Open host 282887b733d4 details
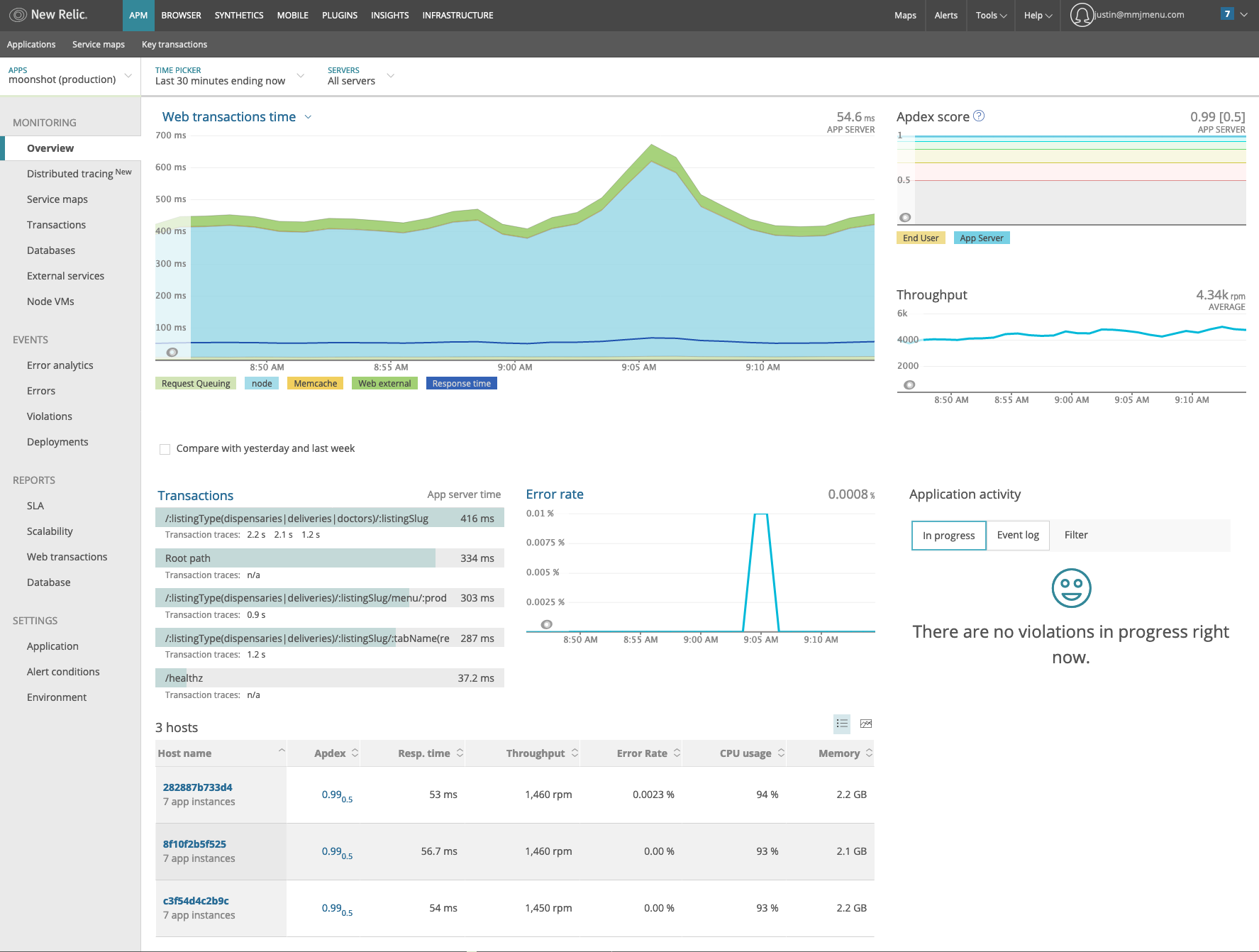 197,787
